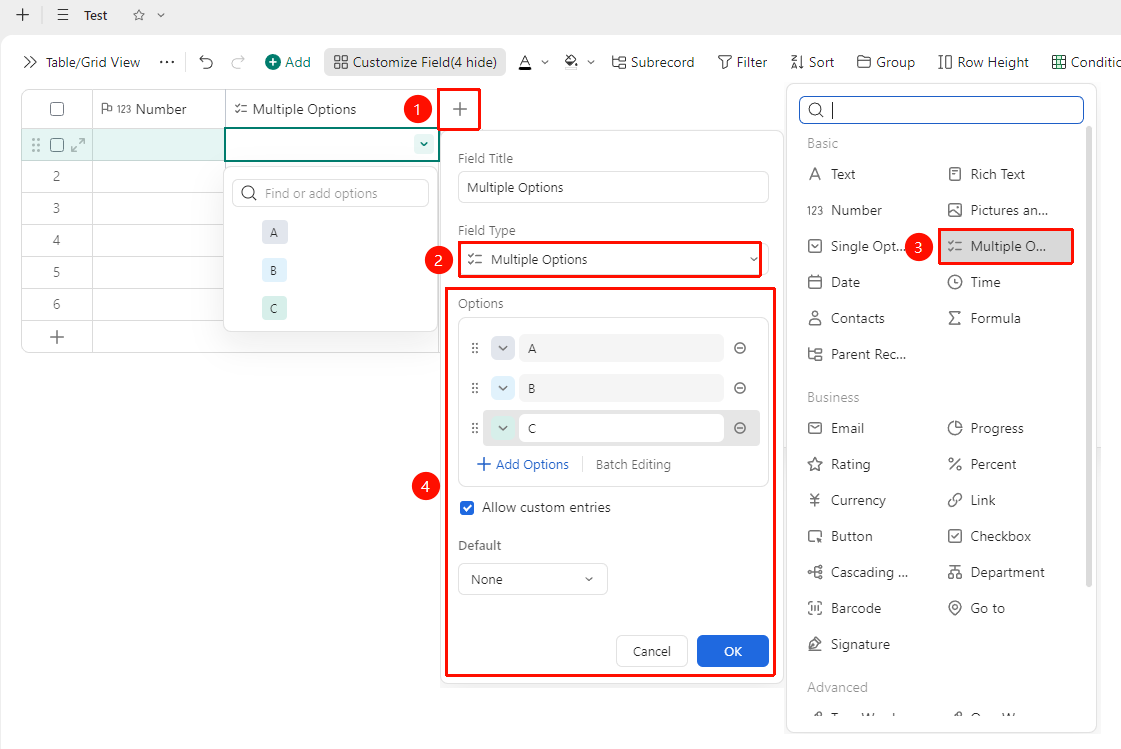This screenshot has width=1121, height=749.
Task: Select the Currency field type
Action: [846, 500]
